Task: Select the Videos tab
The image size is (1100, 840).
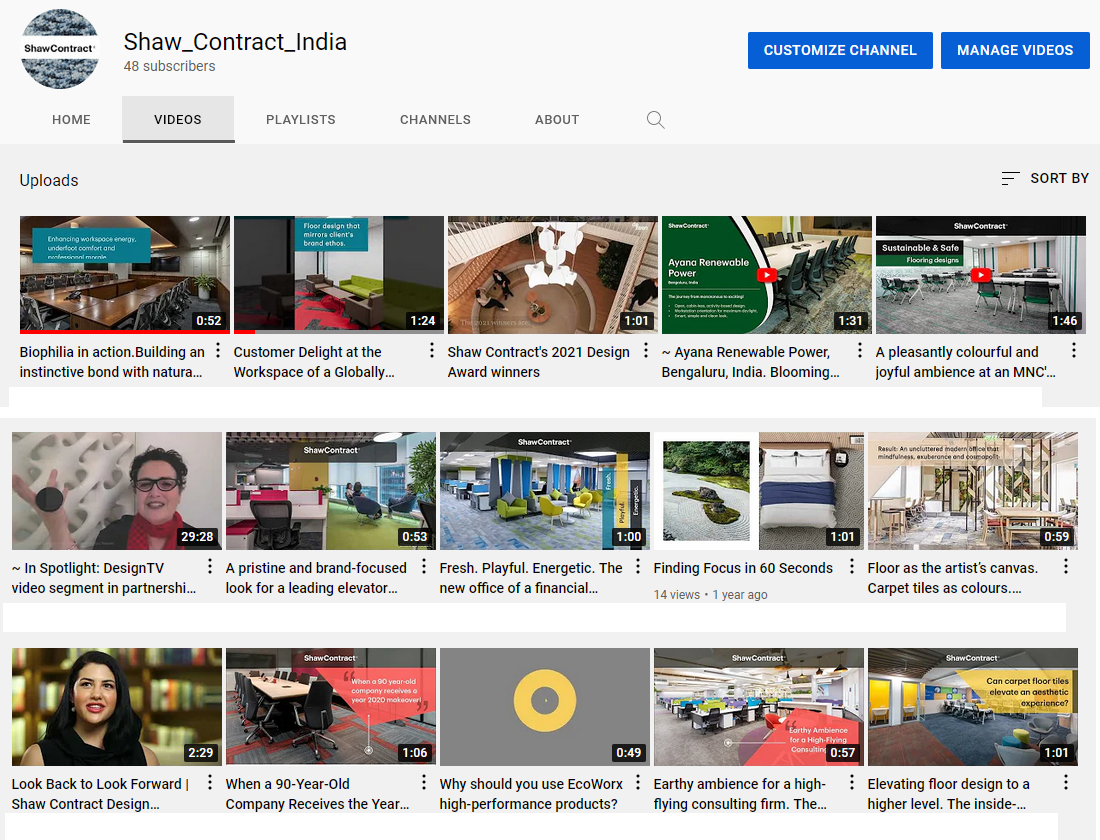Action: (x=178, y=120)
